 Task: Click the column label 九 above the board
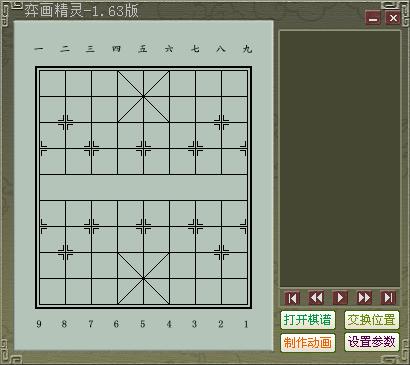(x=247, y=49)
